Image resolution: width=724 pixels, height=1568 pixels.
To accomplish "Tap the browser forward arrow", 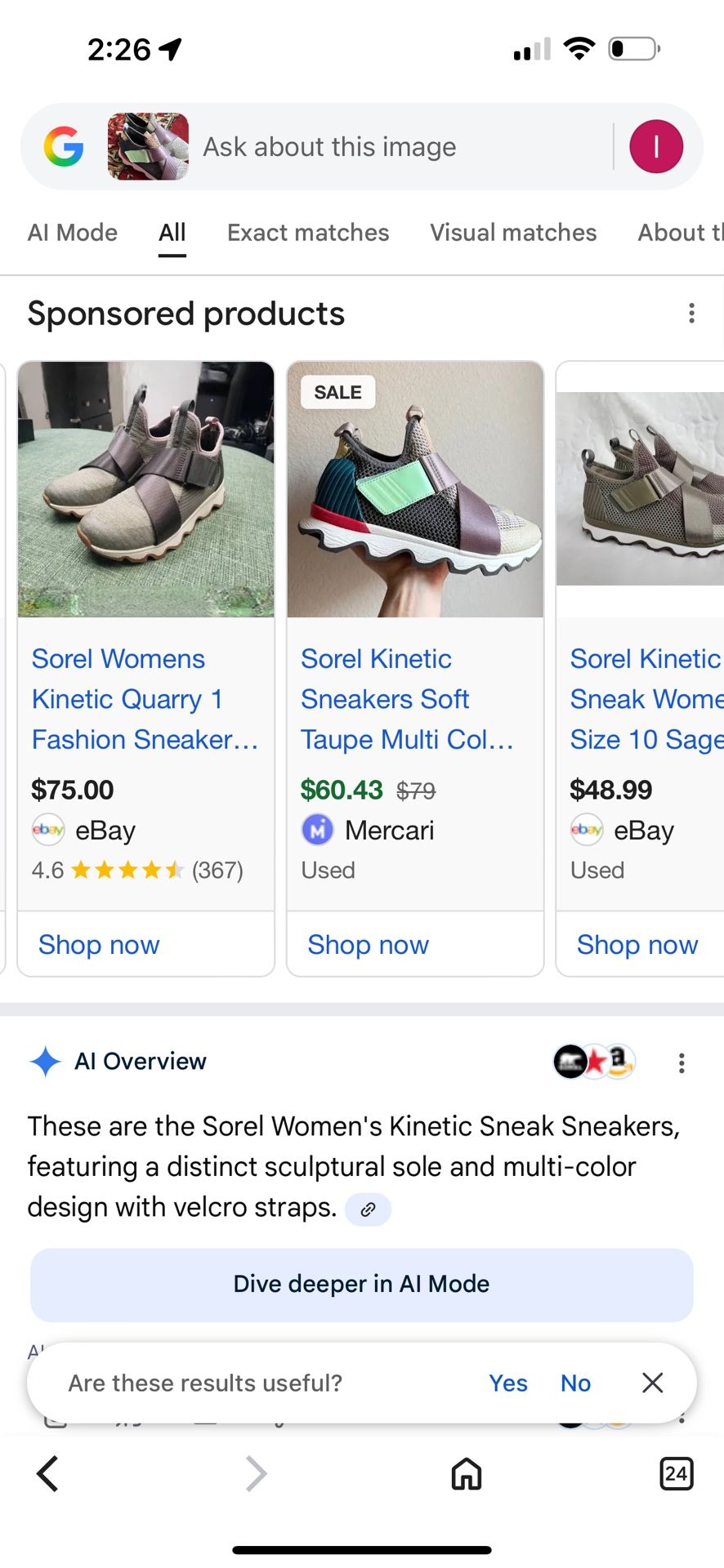I will tap(257, 1474).
